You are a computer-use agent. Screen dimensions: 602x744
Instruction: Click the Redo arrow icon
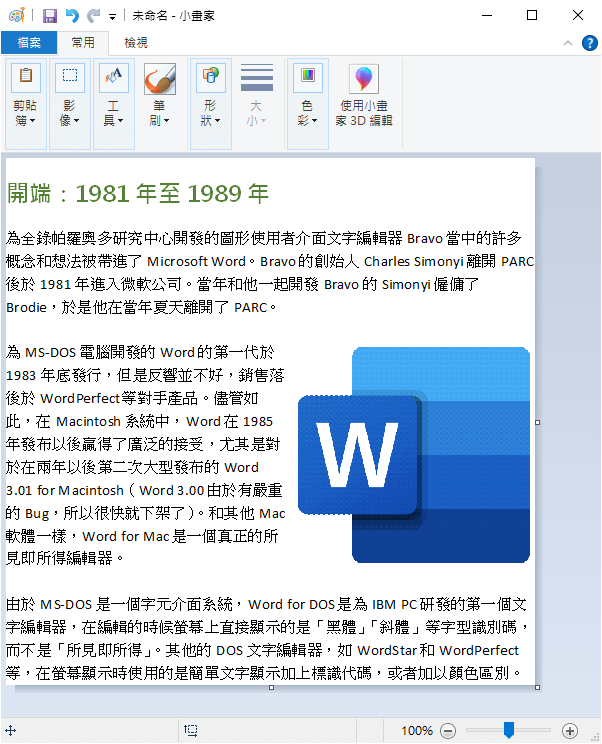[x=93, y=16]
